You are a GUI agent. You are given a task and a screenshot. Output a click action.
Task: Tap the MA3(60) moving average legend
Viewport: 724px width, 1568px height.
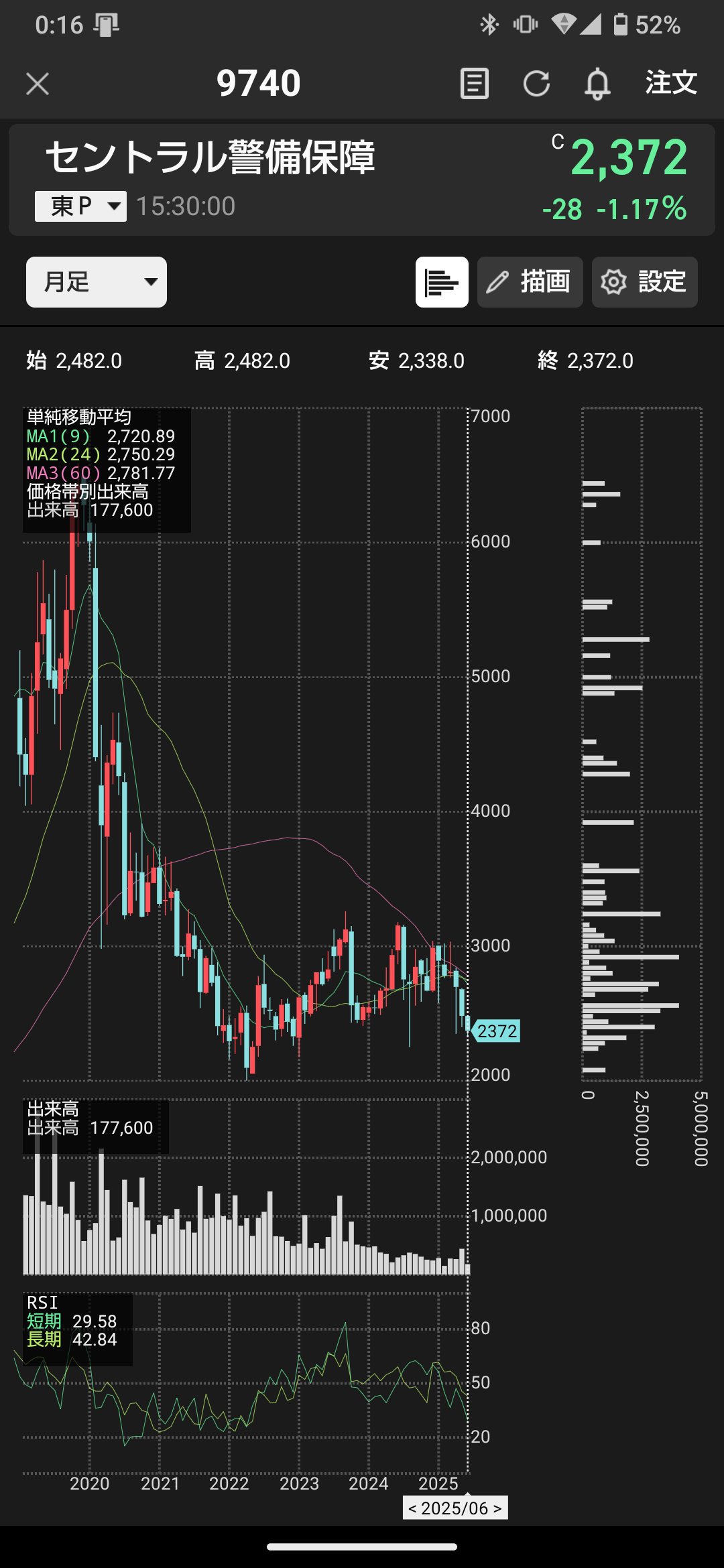(101, 473)
